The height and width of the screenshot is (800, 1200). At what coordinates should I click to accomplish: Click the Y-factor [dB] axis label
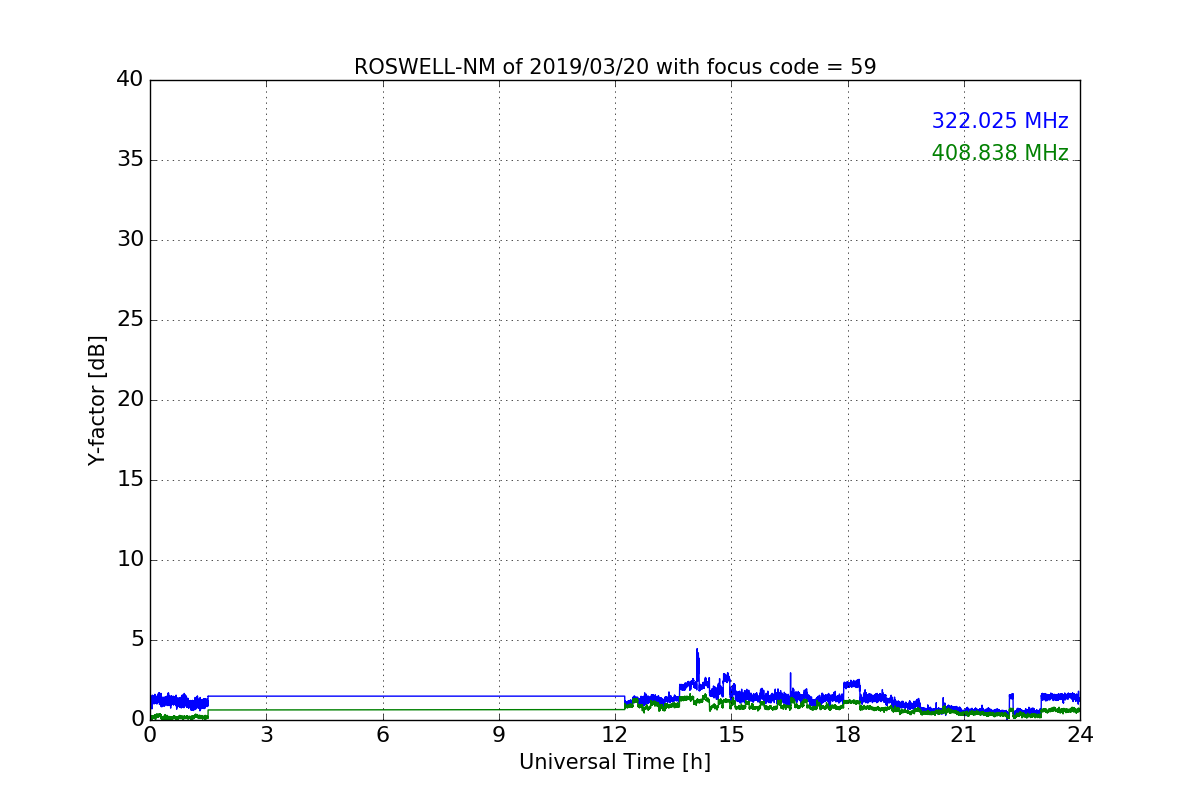[97, 400]
